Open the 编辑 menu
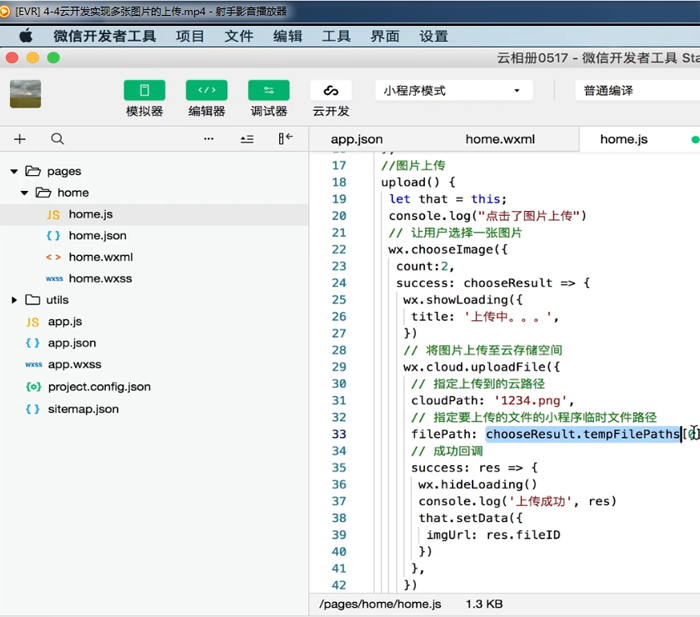This screenshot has width=700, height=617. click(x=288, y=36)
